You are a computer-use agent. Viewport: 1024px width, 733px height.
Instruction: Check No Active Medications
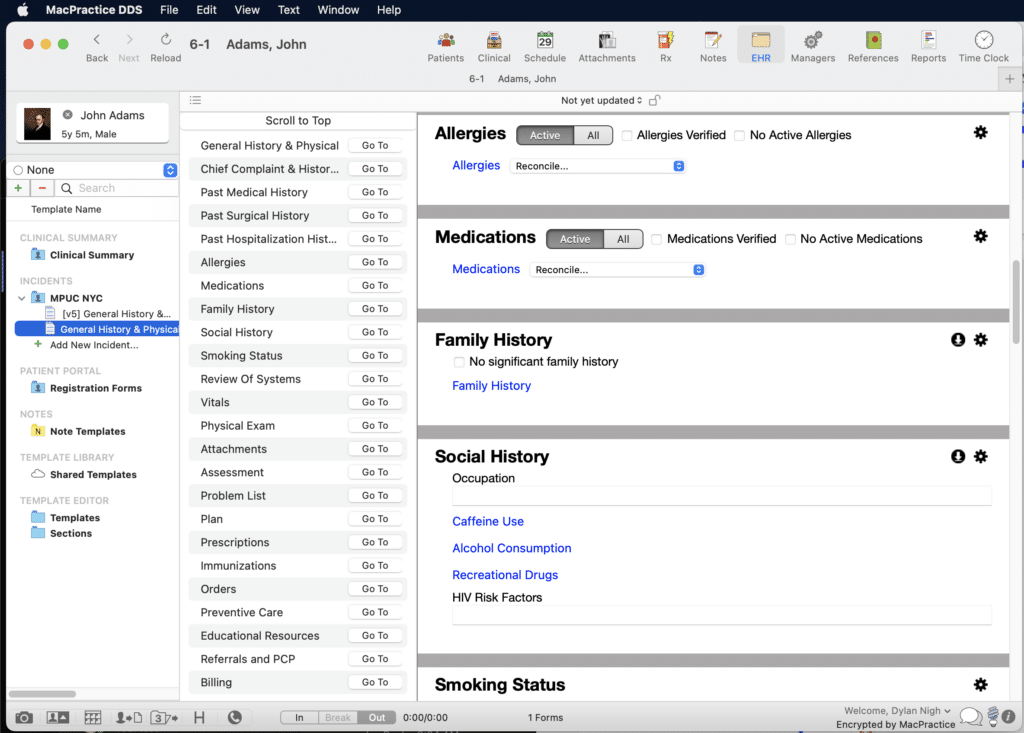coord(790,239)
